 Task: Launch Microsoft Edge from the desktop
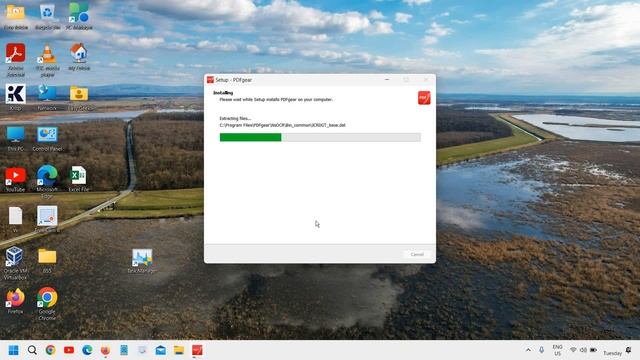pyautogui.click(x=47, y=181)
